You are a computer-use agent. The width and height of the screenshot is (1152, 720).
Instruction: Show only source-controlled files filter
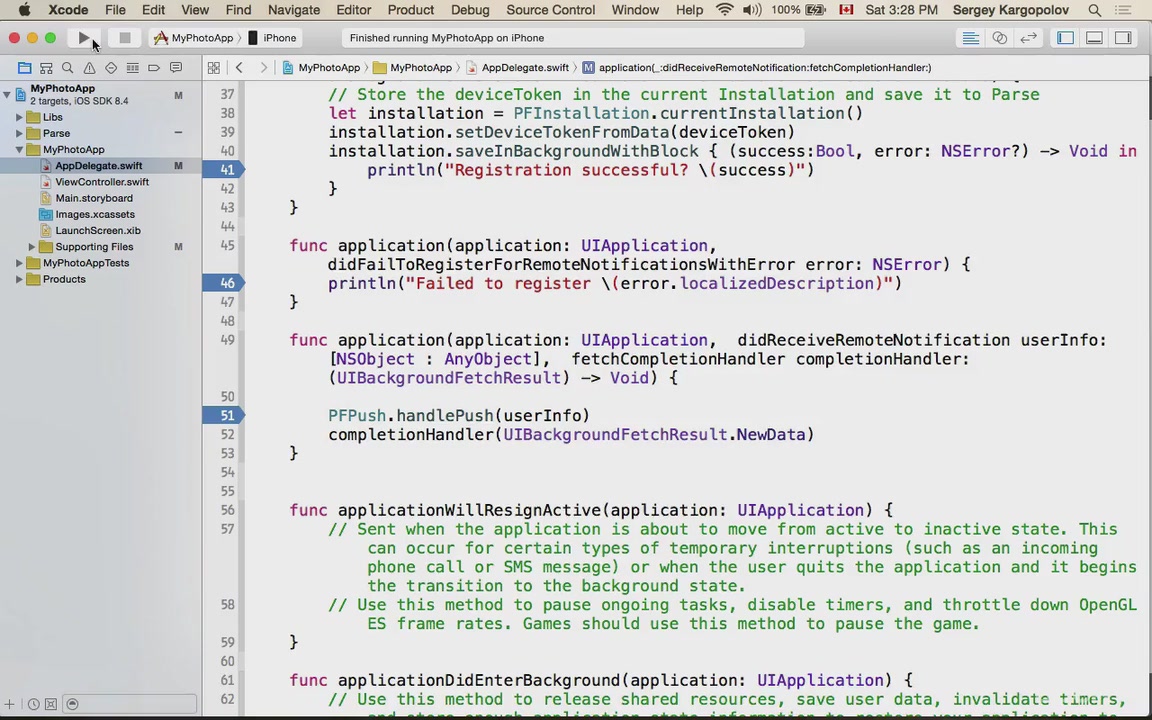click(x=51, y=704)
